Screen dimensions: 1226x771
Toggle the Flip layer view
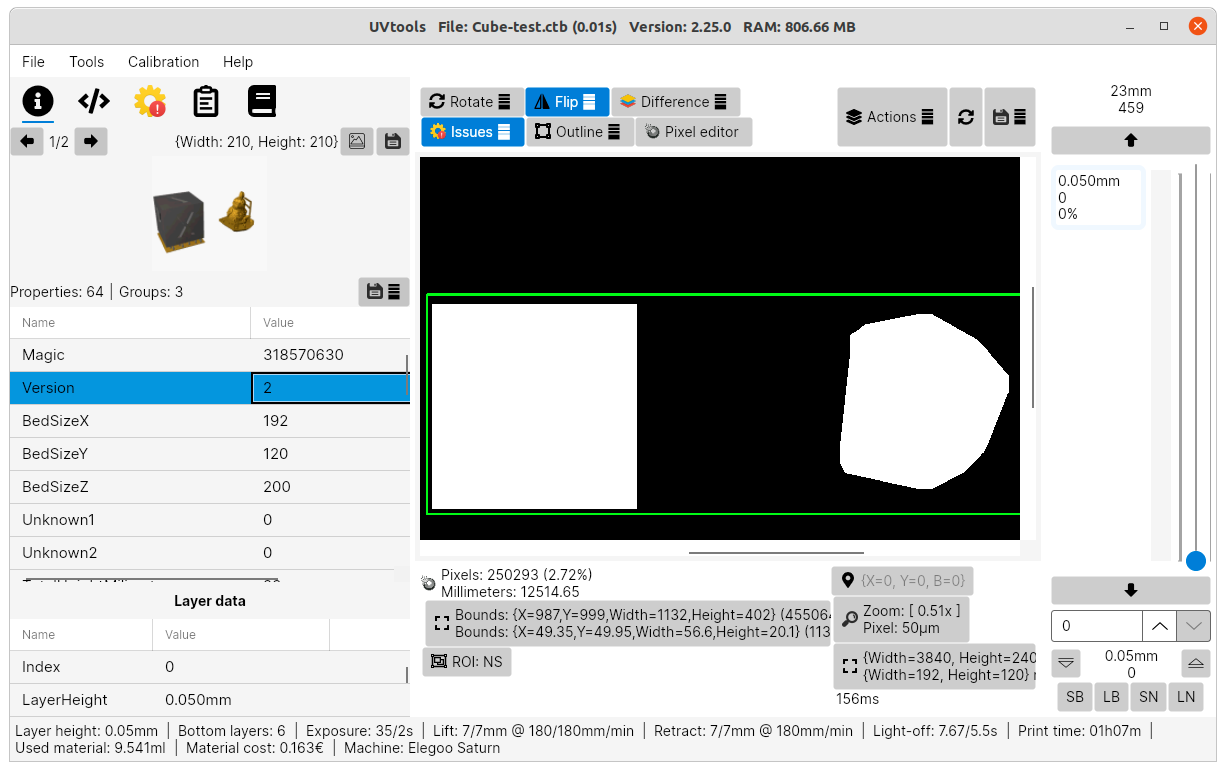click(567, 102)
